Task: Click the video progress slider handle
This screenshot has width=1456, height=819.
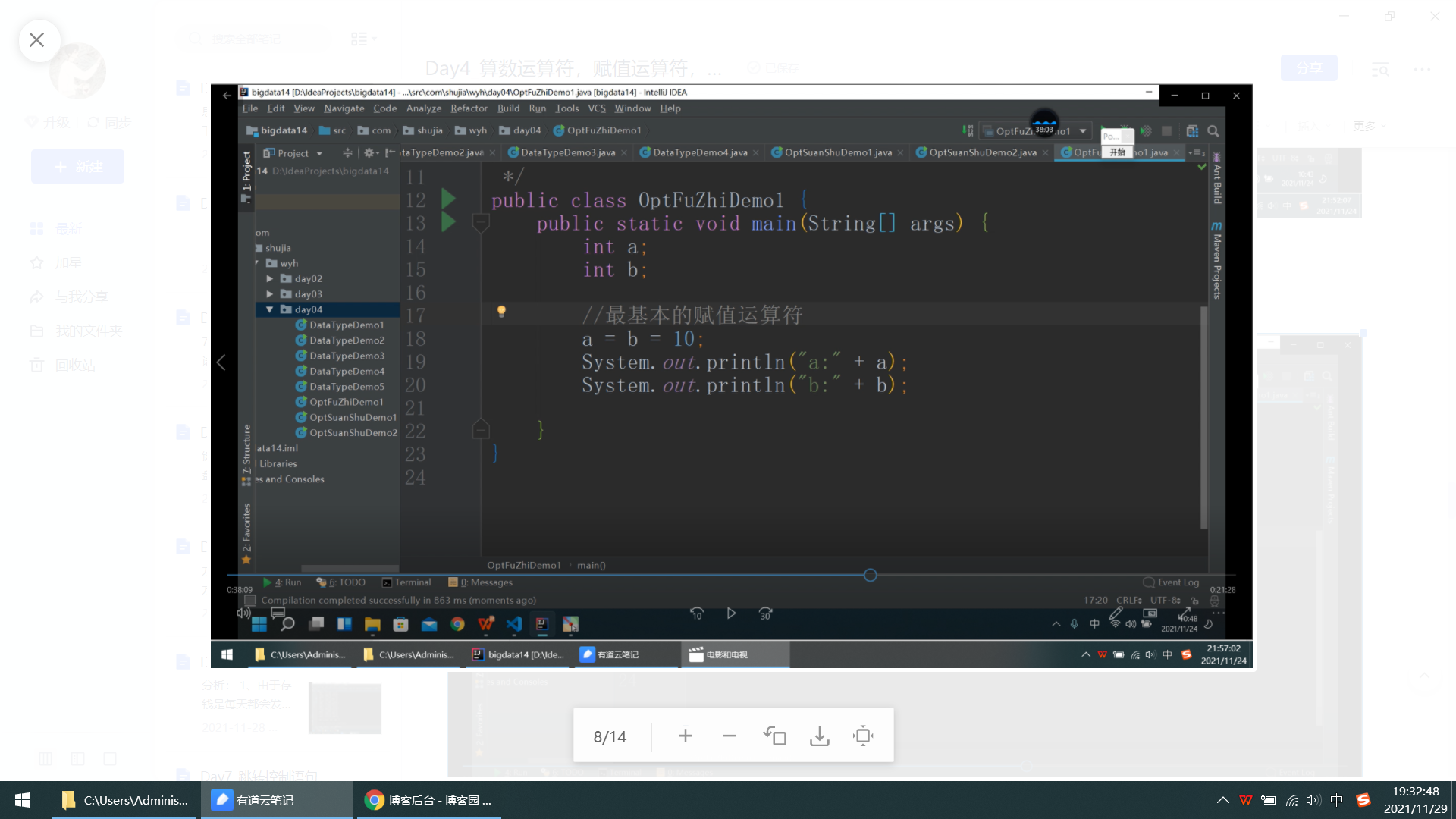Action: pos(870,576)
